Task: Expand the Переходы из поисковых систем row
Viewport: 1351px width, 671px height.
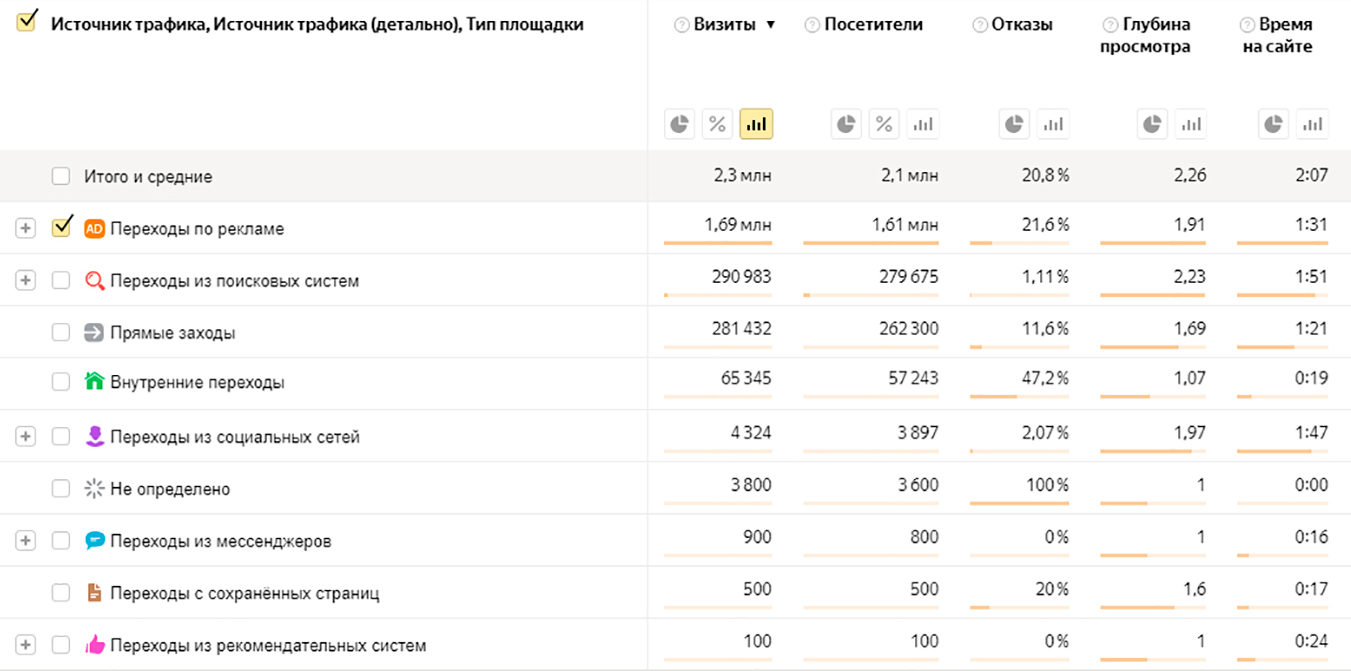Action: click(x=25, y=280)
